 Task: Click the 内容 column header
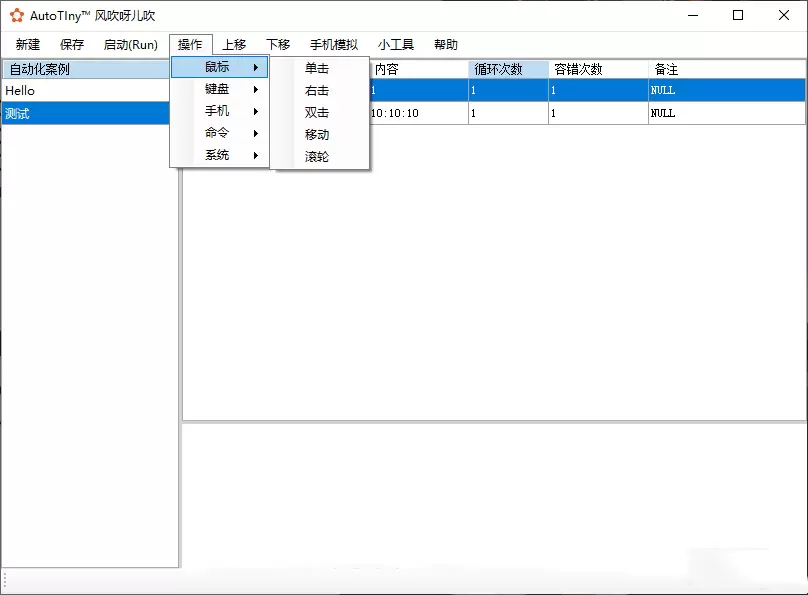pyautogui.click(x=418, y=69)
